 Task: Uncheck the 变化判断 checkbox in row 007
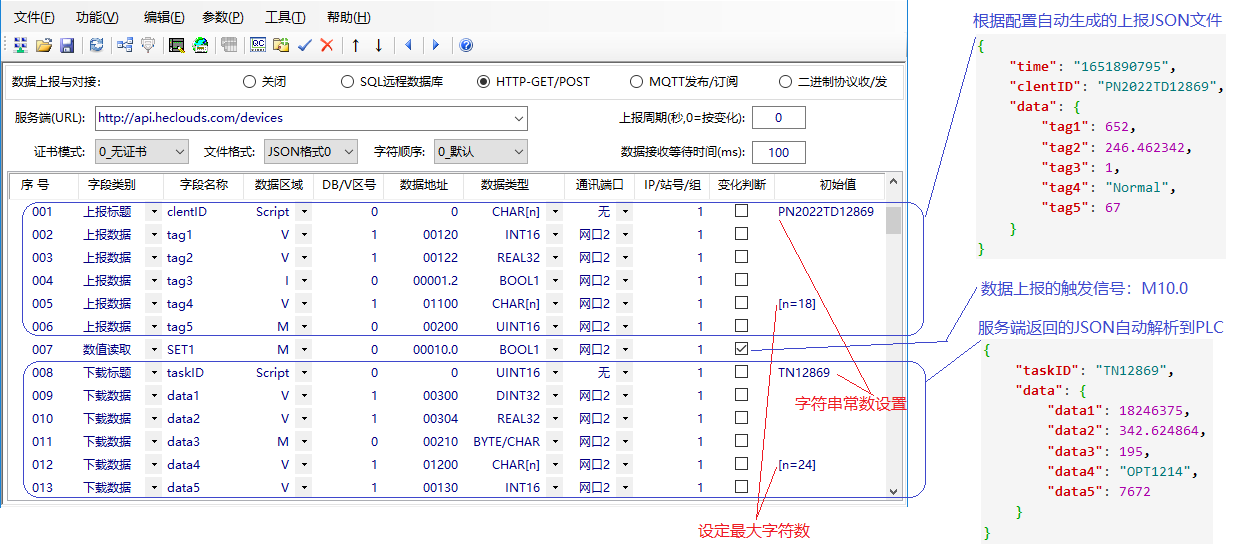coord(741,349)
